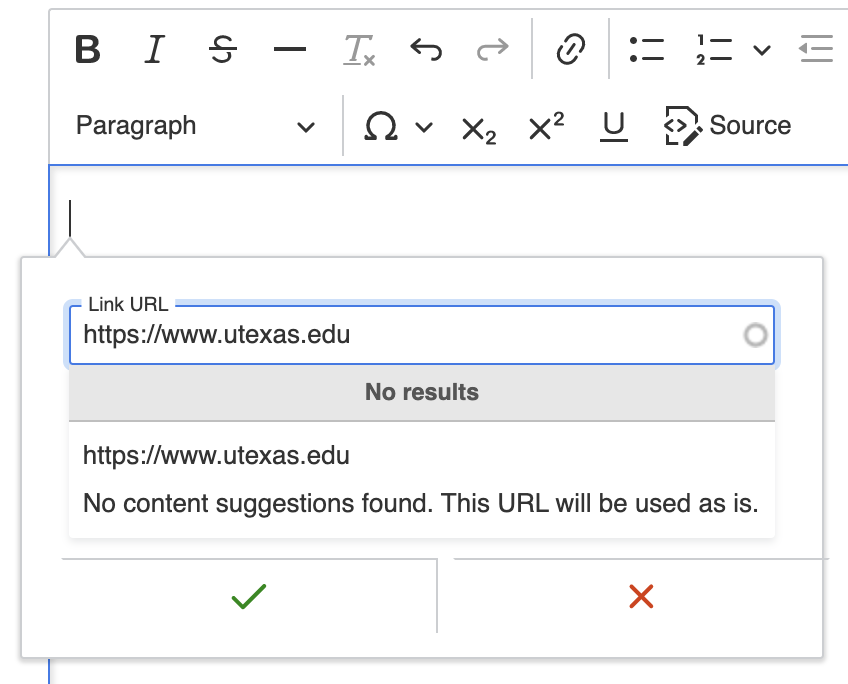Insert a numbered list
The image size is (848, 684).
[714, 49]
